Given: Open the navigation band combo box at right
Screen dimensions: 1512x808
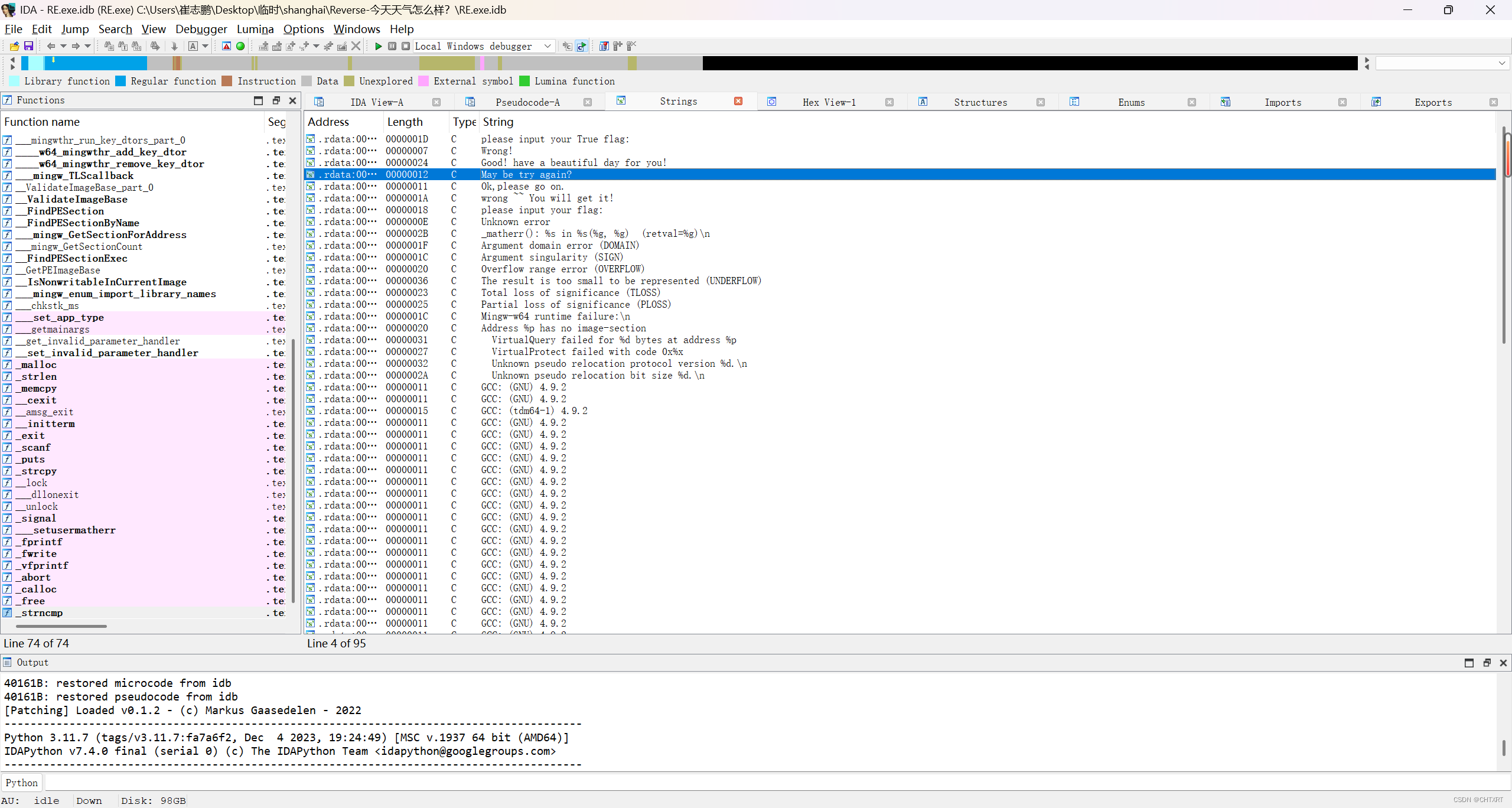Looking at the screenshot, I should pos(1442,63).
